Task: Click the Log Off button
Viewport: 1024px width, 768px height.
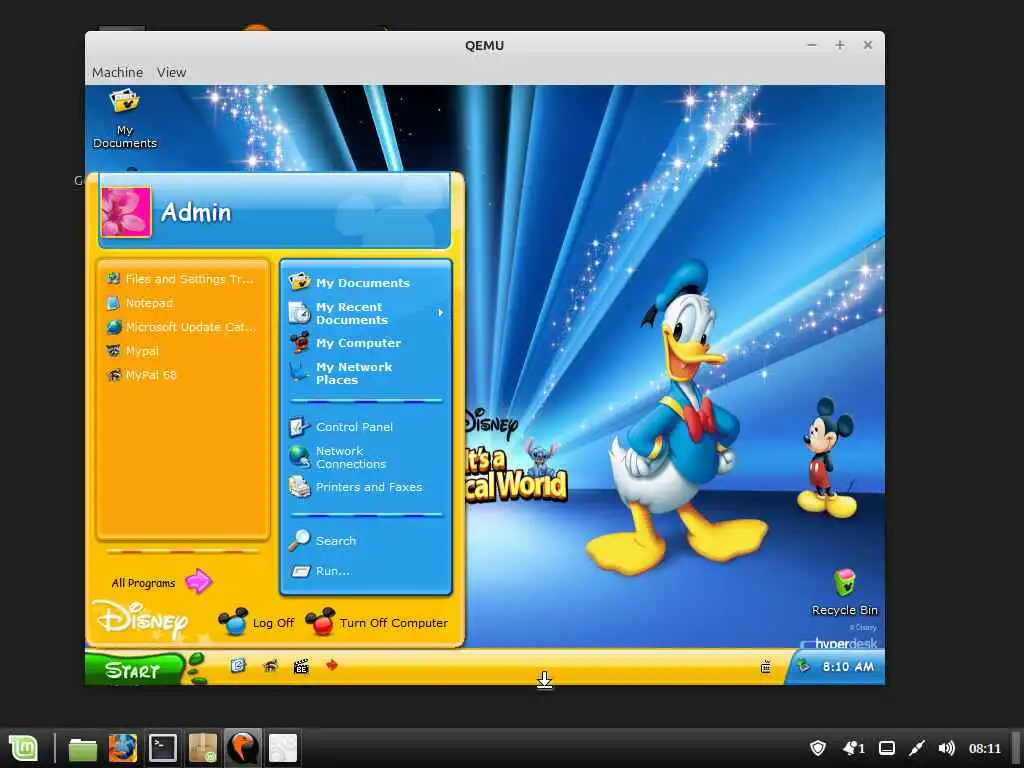Action: (x=256, y=622)
